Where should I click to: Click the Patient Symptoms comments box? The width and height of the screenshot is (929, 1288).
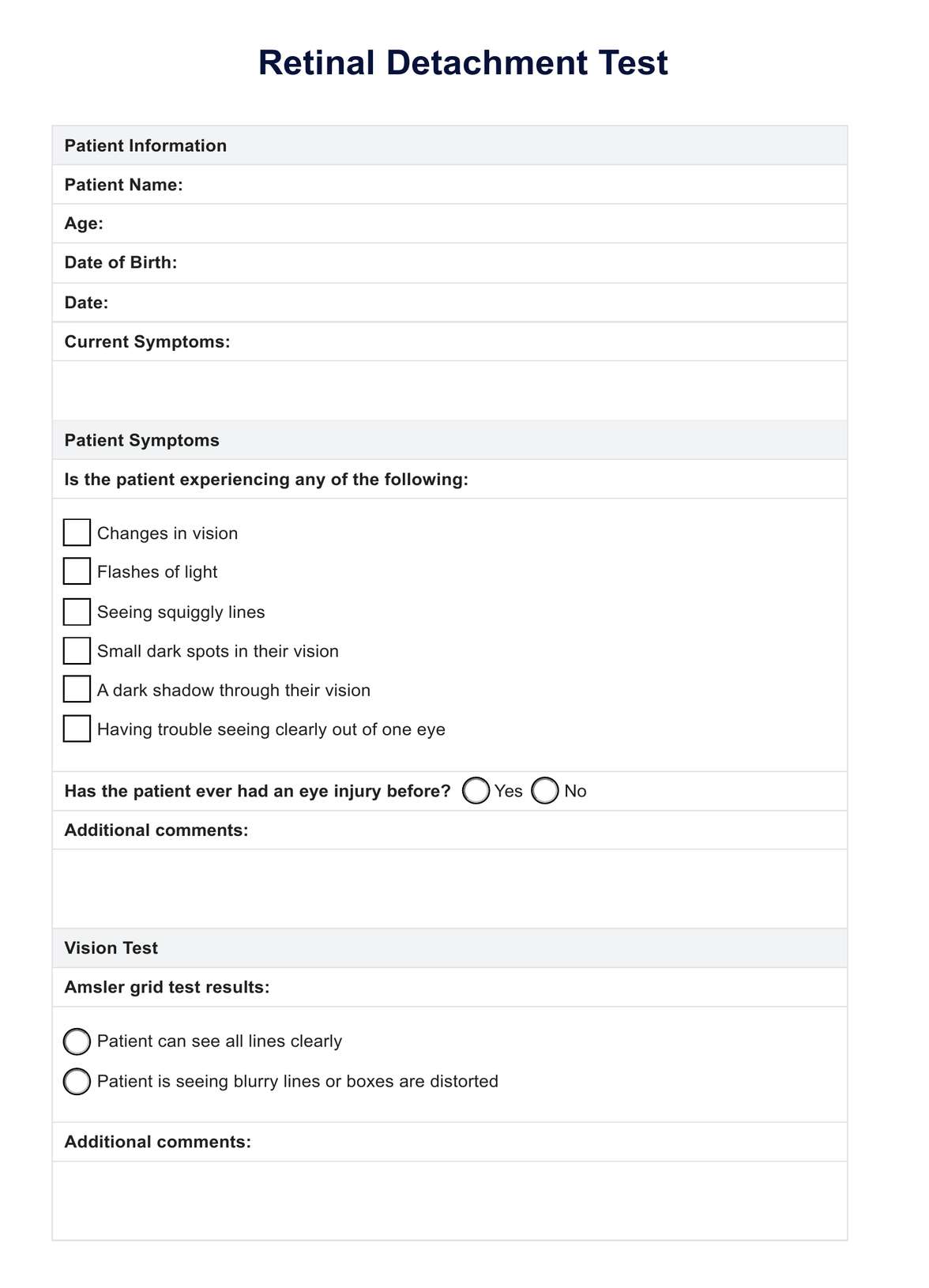click(449, 888)
